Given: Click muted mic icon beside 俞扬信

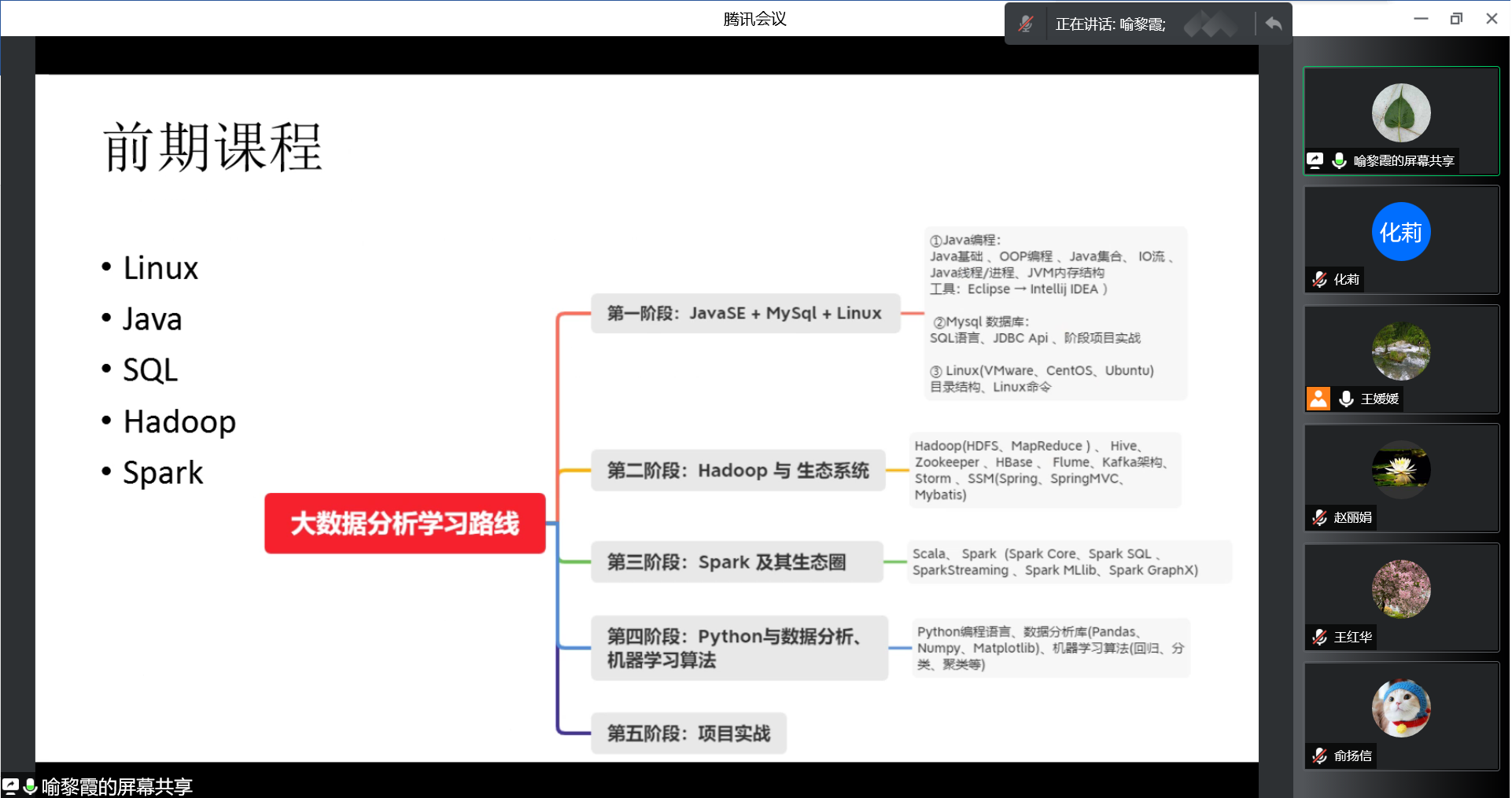Looking at the screenshot, I should [1319, 756].
